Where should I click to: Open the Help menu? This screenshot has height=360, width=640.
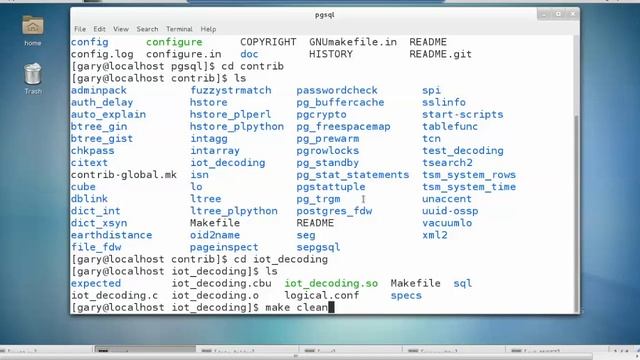pos(208,29)
